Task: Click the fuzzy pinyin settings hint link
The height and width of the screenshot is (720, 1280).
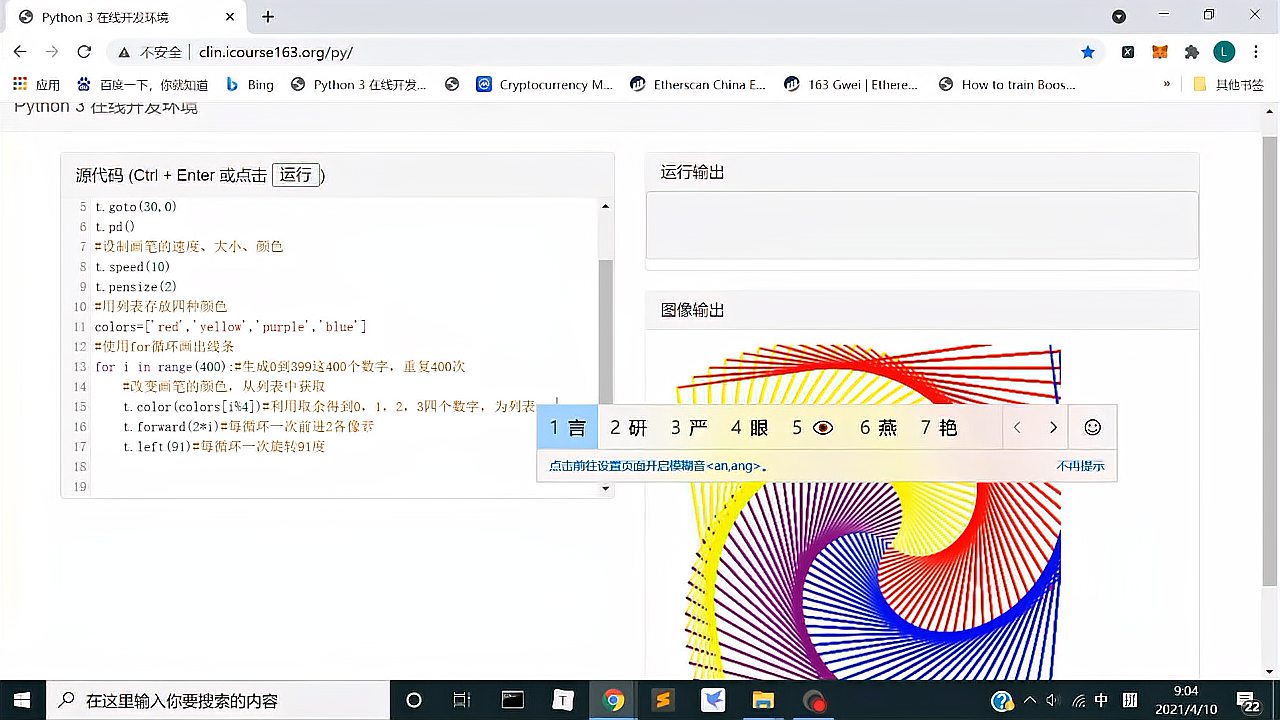Action: point(658,466)
